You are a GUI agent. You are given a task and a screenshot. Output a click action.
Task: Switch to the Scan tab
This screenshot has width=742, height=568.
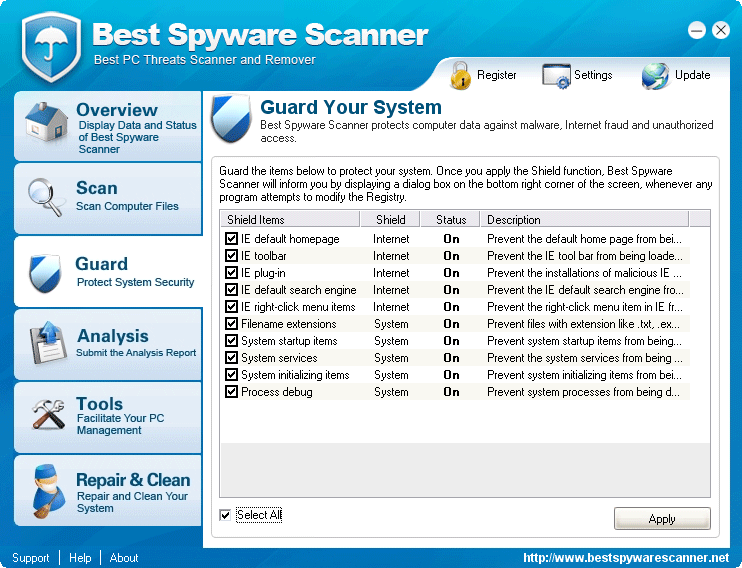pyautogui.click(x=108, y=199)
